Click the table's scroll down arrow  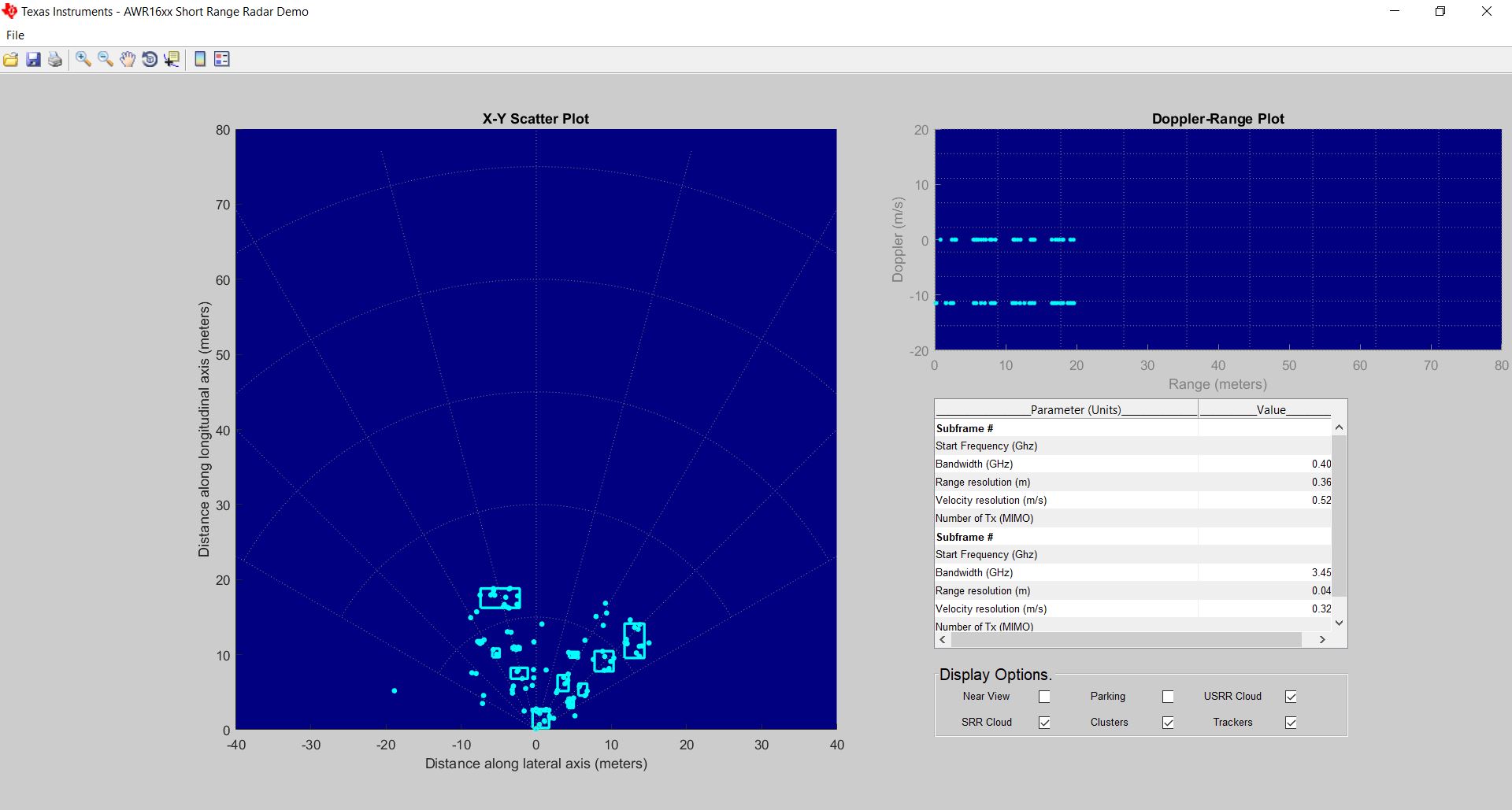click(1339, 623)
